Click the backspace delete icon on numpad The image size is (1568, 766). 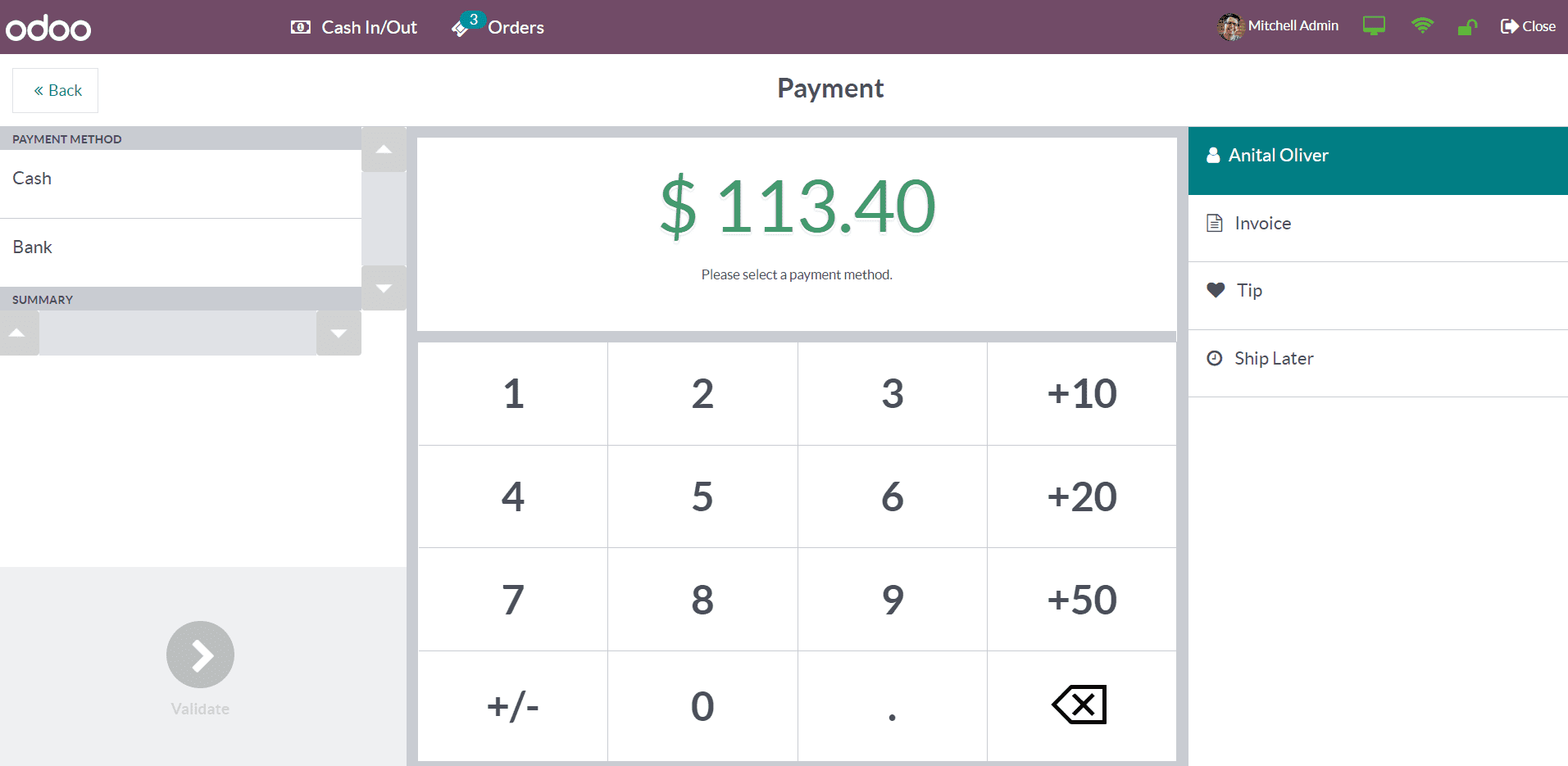pyautogui.click(x=1080, y=705)
